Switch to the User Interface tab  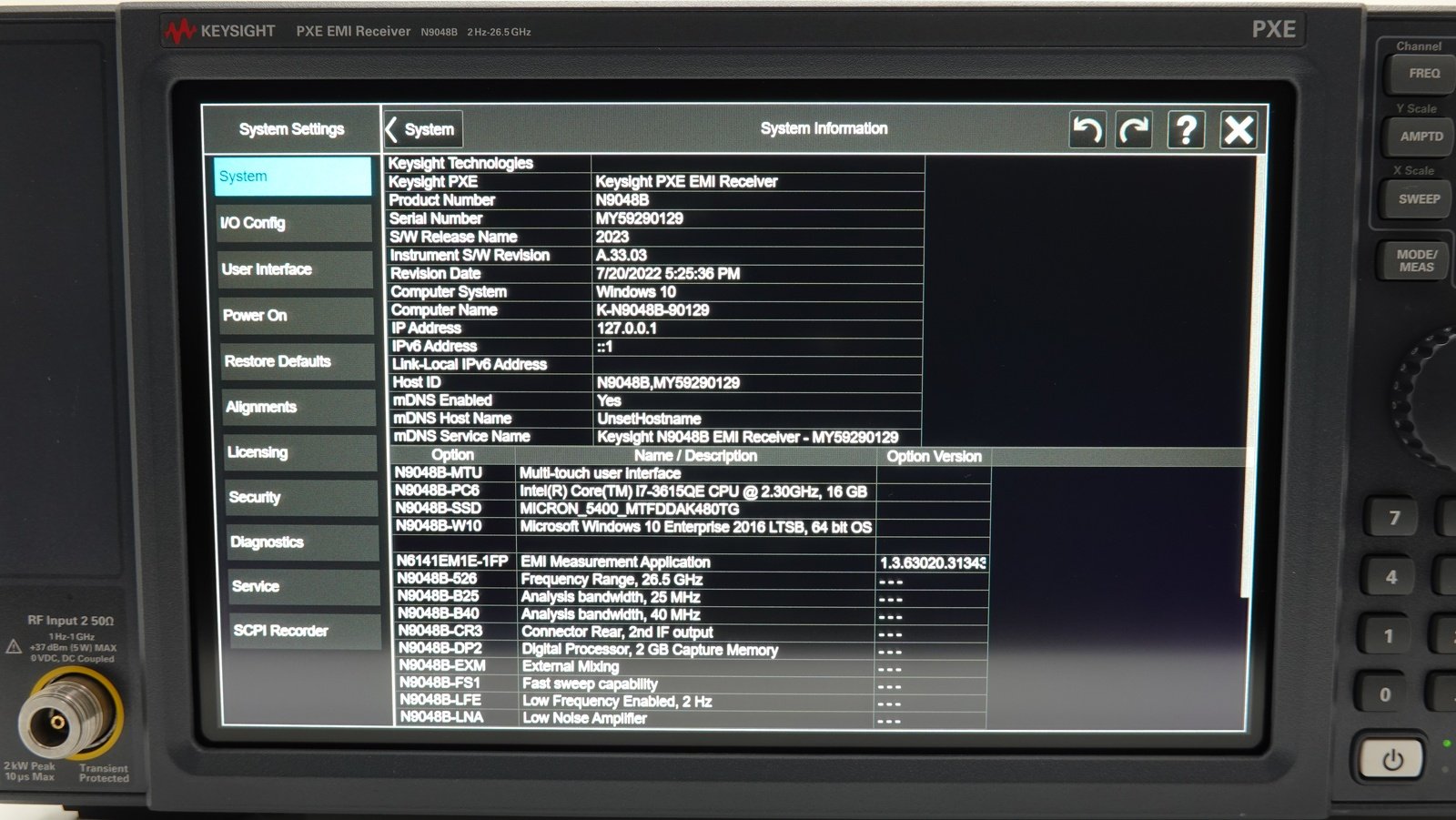click(x=296, y=269)
